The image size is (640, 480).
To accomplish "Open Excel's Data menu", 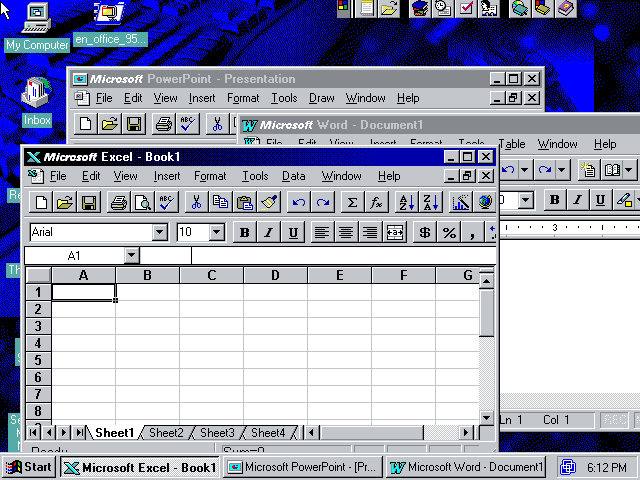I will 293,176.
